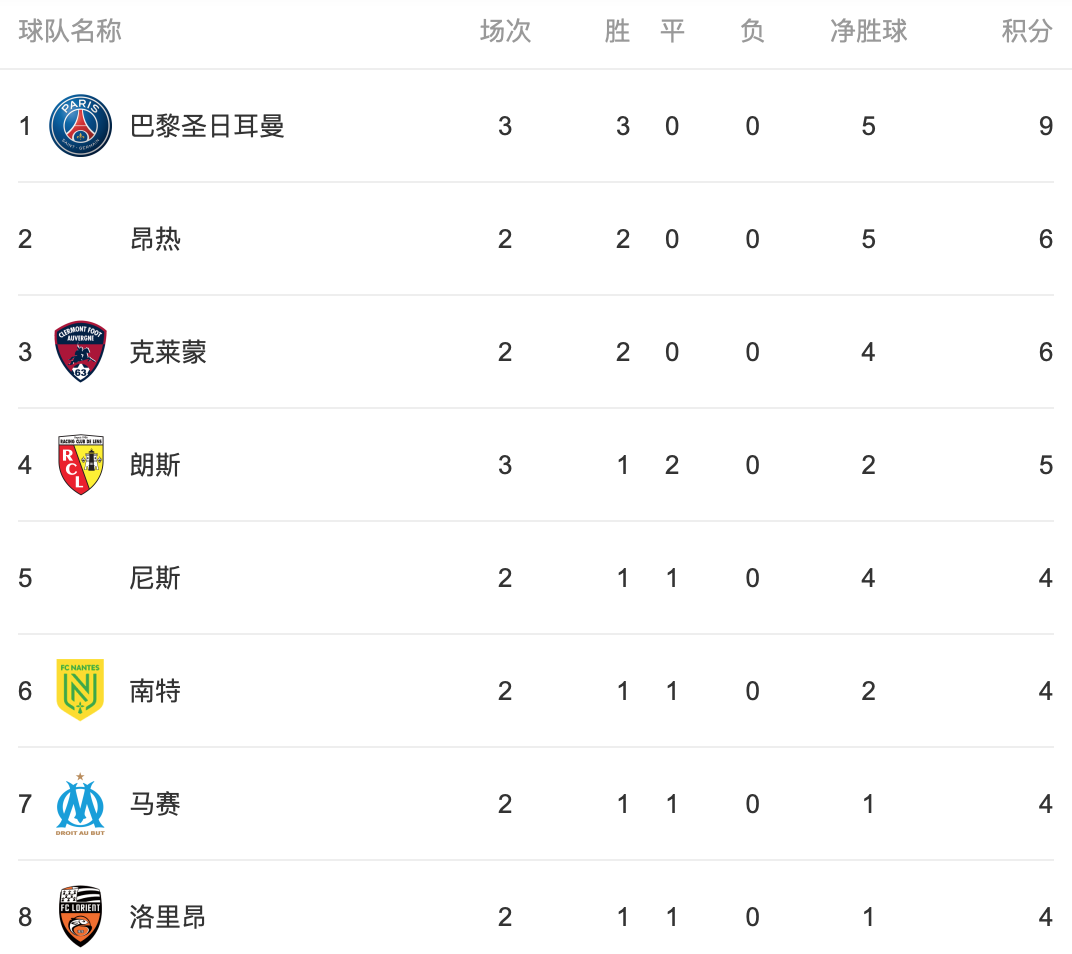Sort by the 积分 column header
The height and width of the screenshot is (954, 1072).
(1027, 32)
